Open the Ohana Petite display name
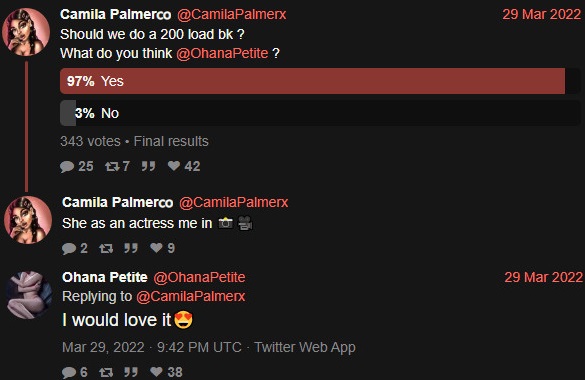This screenshot has width=585, height=380. [x=105, y=277]
